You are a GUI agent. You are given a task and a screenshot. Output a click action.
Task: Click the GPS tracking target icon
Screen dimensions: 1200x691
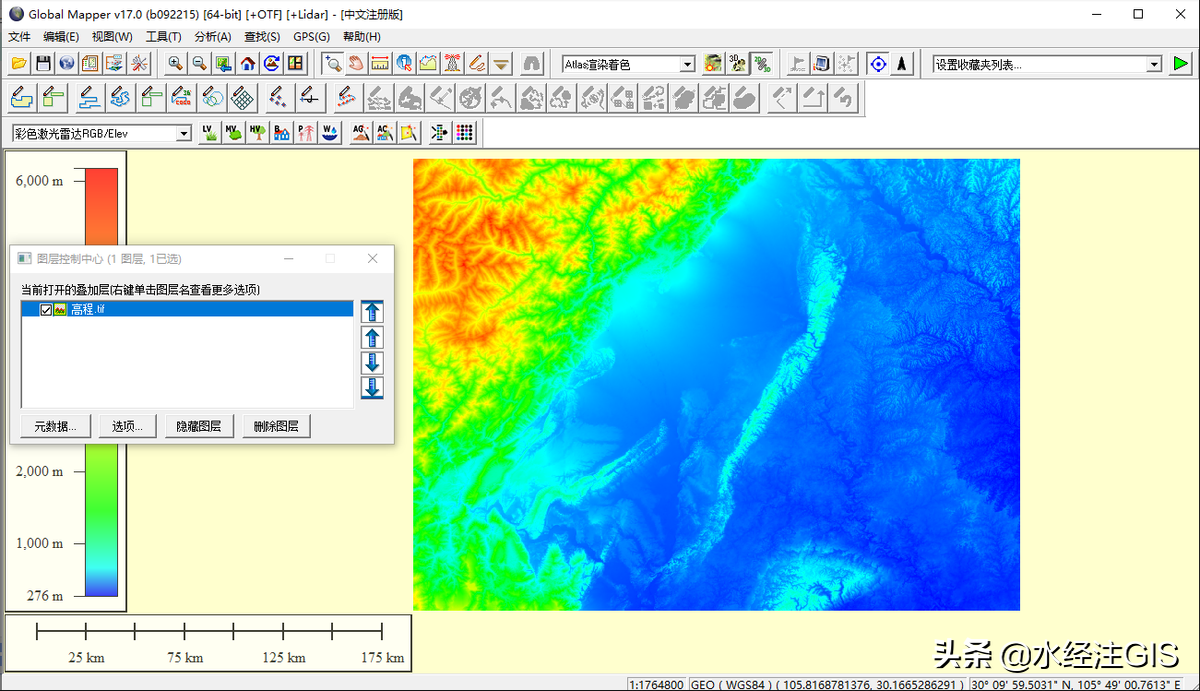878,63
